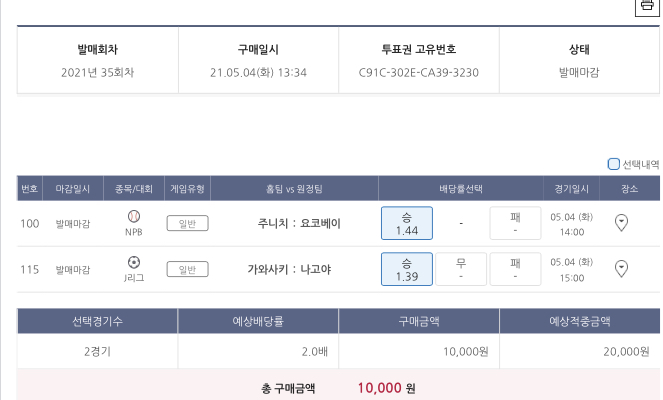Select 승 1.39 odds for 가와사키
Screen dimensions: 663x400
[406, 268]
